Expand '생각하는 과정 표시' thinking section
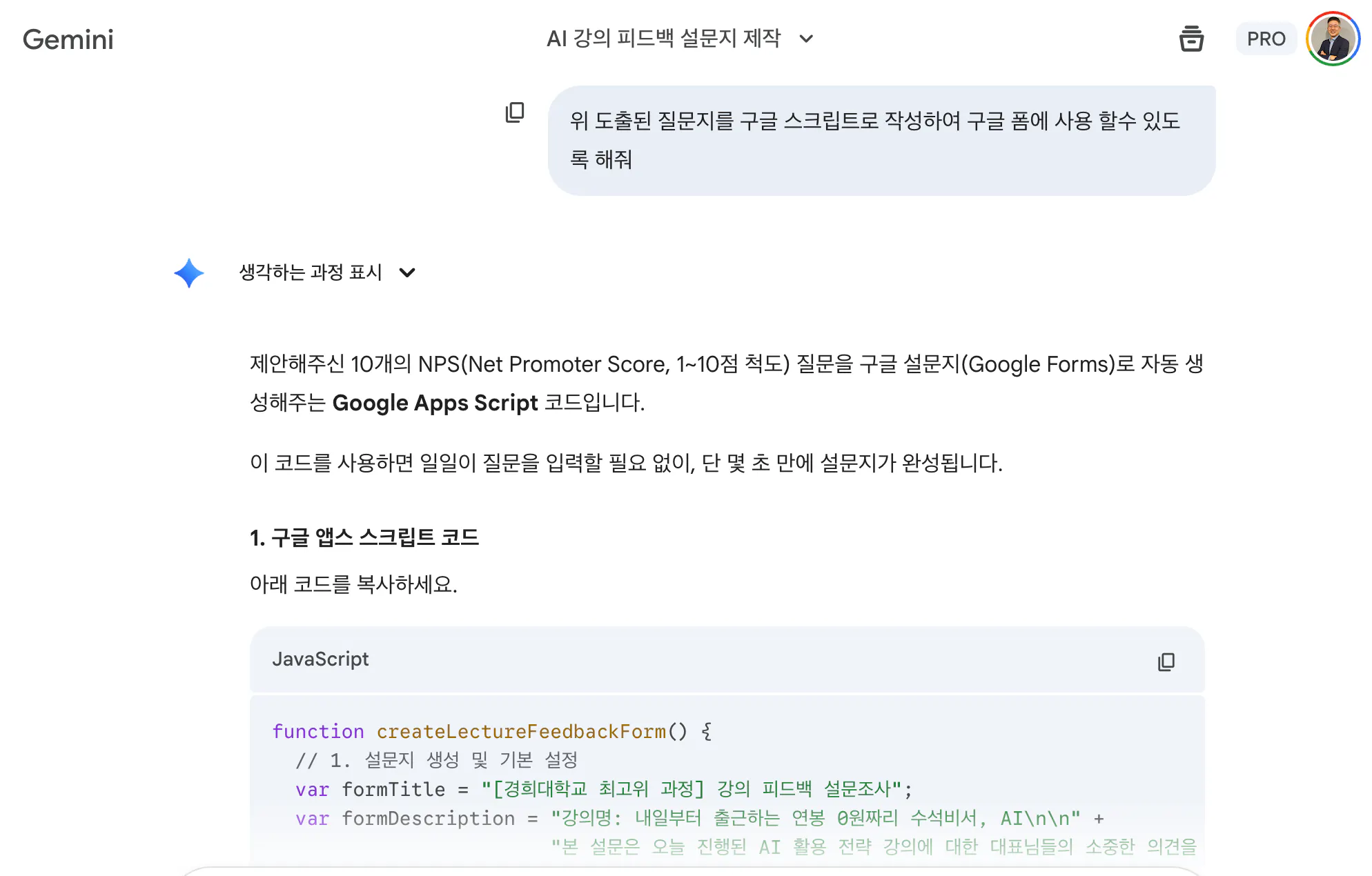The width and height of the screenshot is (1372, 876). pyautogui.click(x=327, y=272)
